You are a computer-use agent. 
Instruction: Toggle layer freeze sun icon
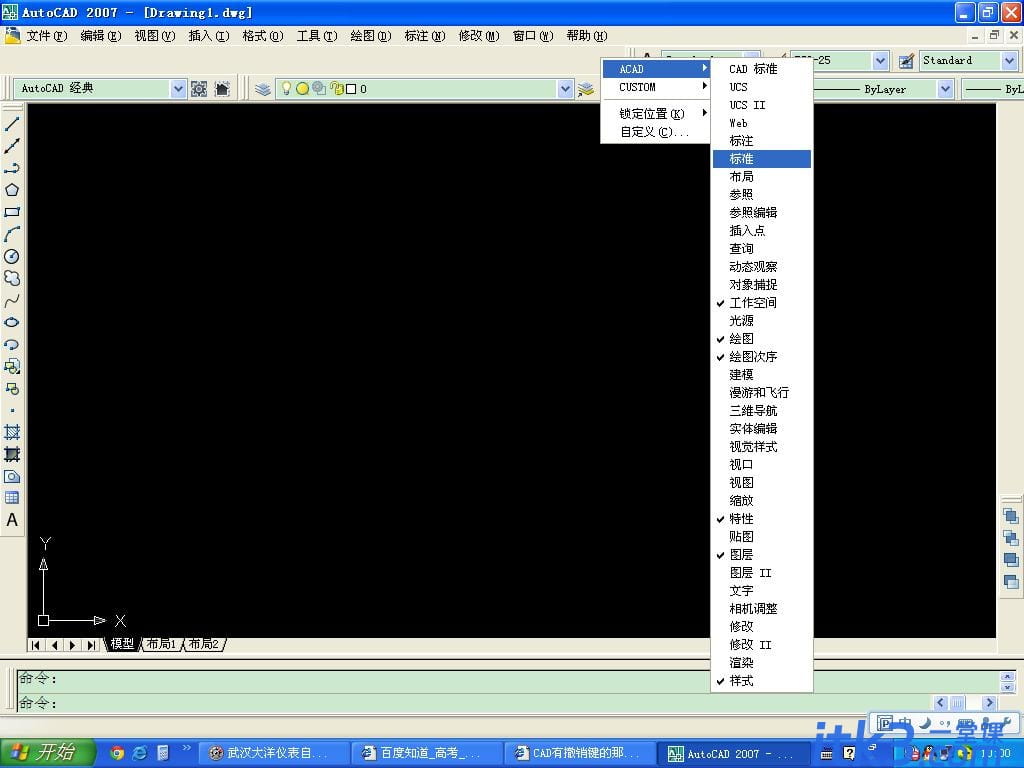pyautogui.click(x=302, y=88)
